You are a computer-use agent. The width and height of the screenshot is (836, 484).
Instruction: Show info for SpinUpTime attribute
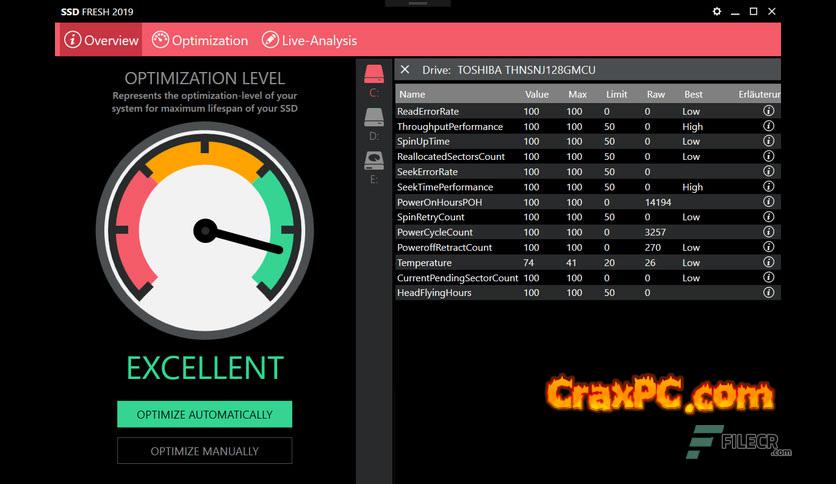point(768,141)
